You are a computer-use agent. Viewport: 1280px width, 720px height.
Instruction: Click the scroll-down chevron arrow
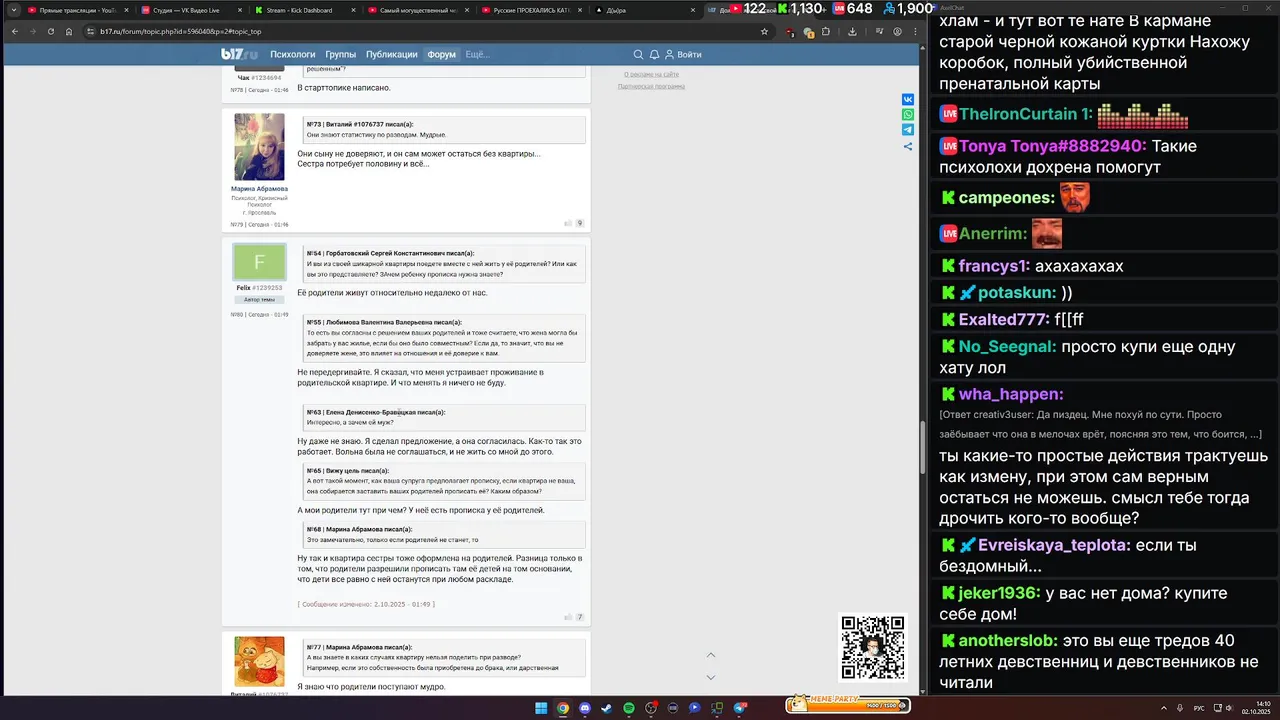(711, 677)
